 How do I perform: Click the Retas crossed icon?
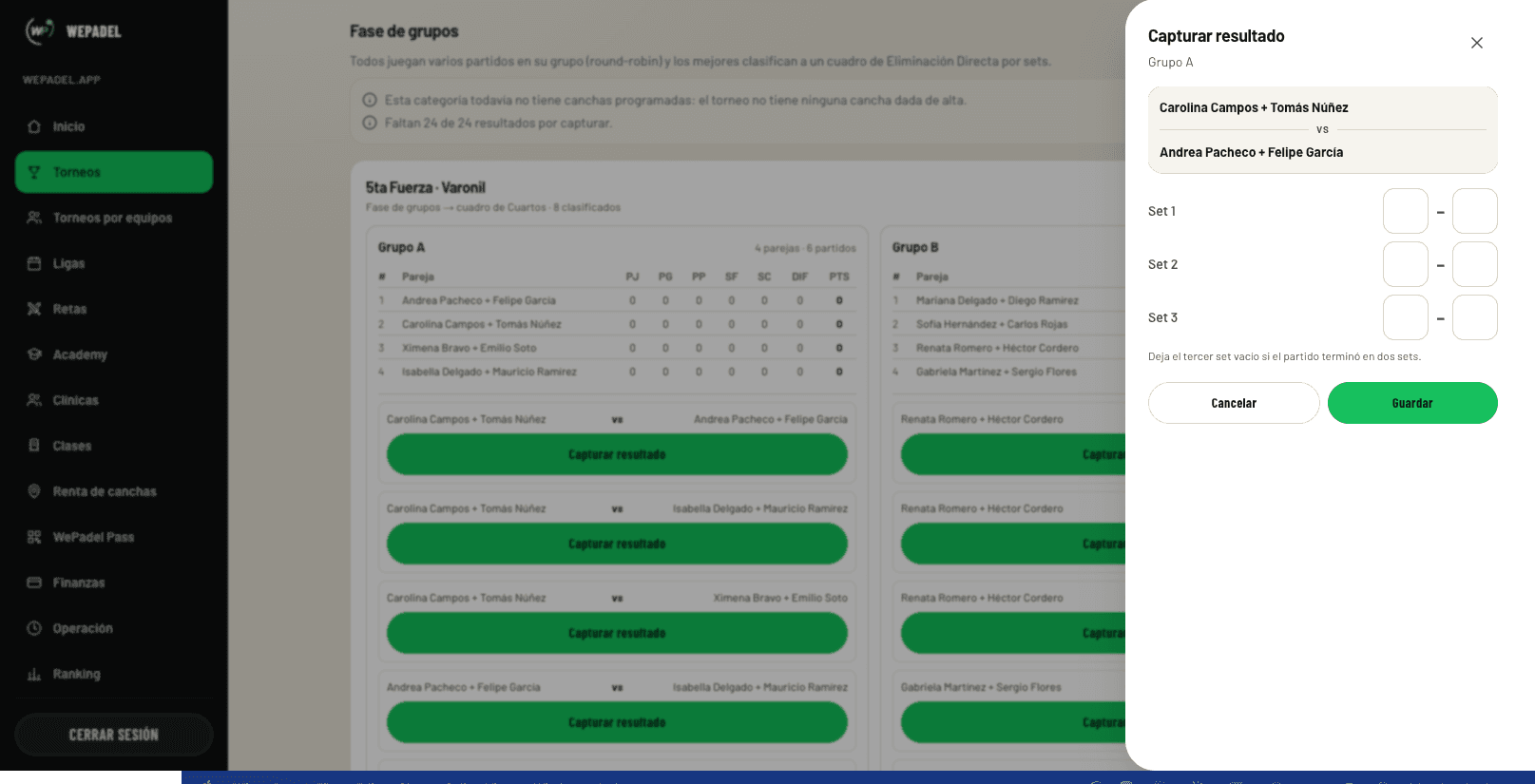point(34,309)
